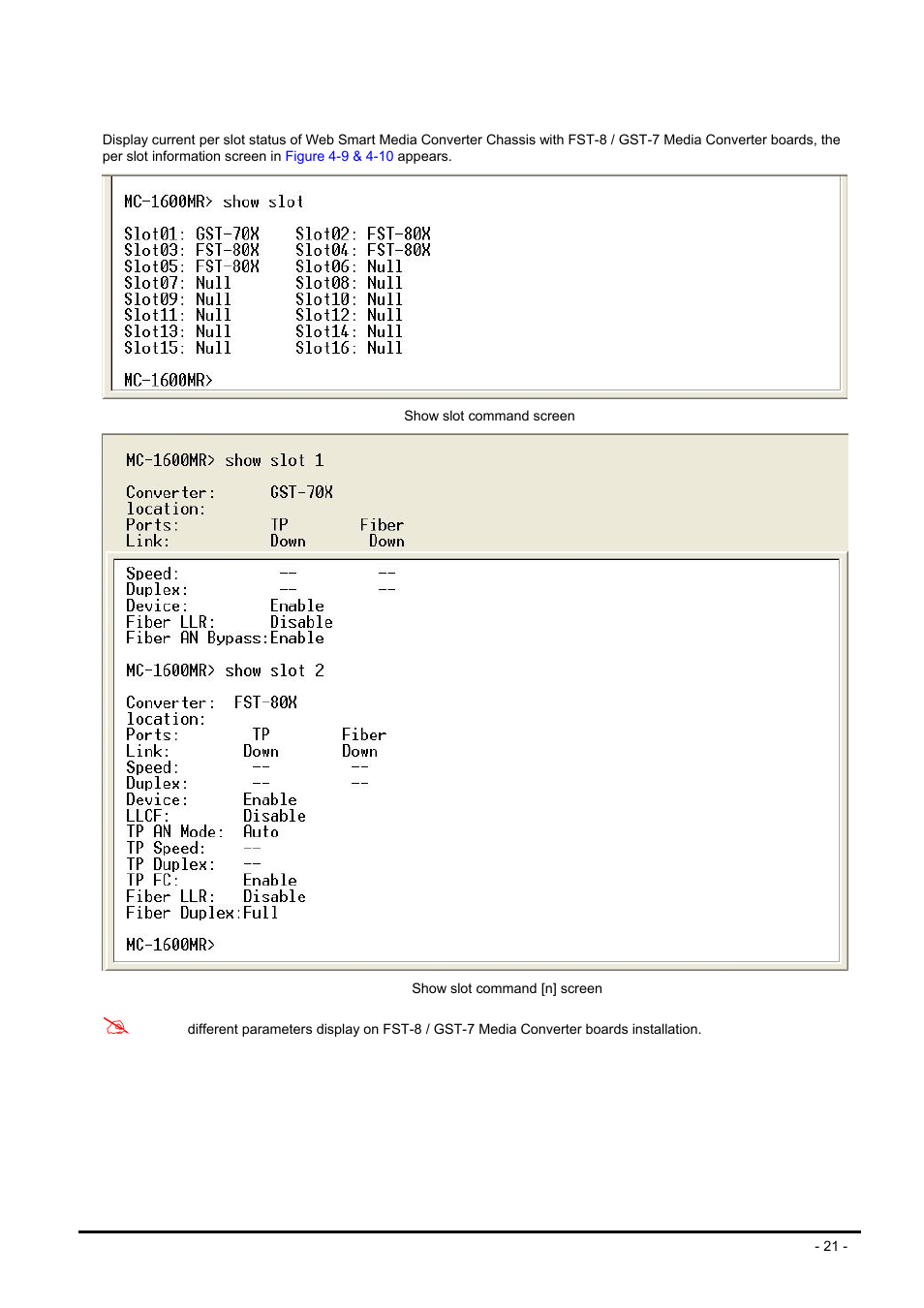Click the final 'MC-1600MR>' prompt at bottom
The width and height of the screenshot is (924, 1308).
point(170,945)
